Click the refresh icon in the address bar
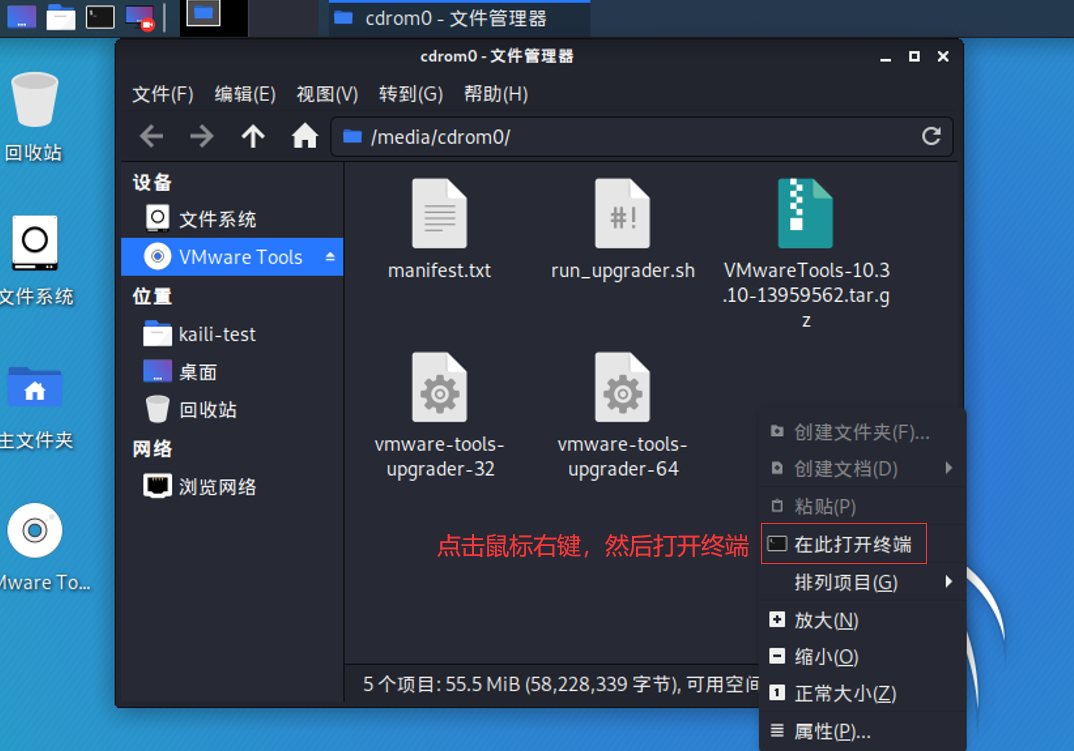Screen dimensions: 1074x751 pos(931,137)
